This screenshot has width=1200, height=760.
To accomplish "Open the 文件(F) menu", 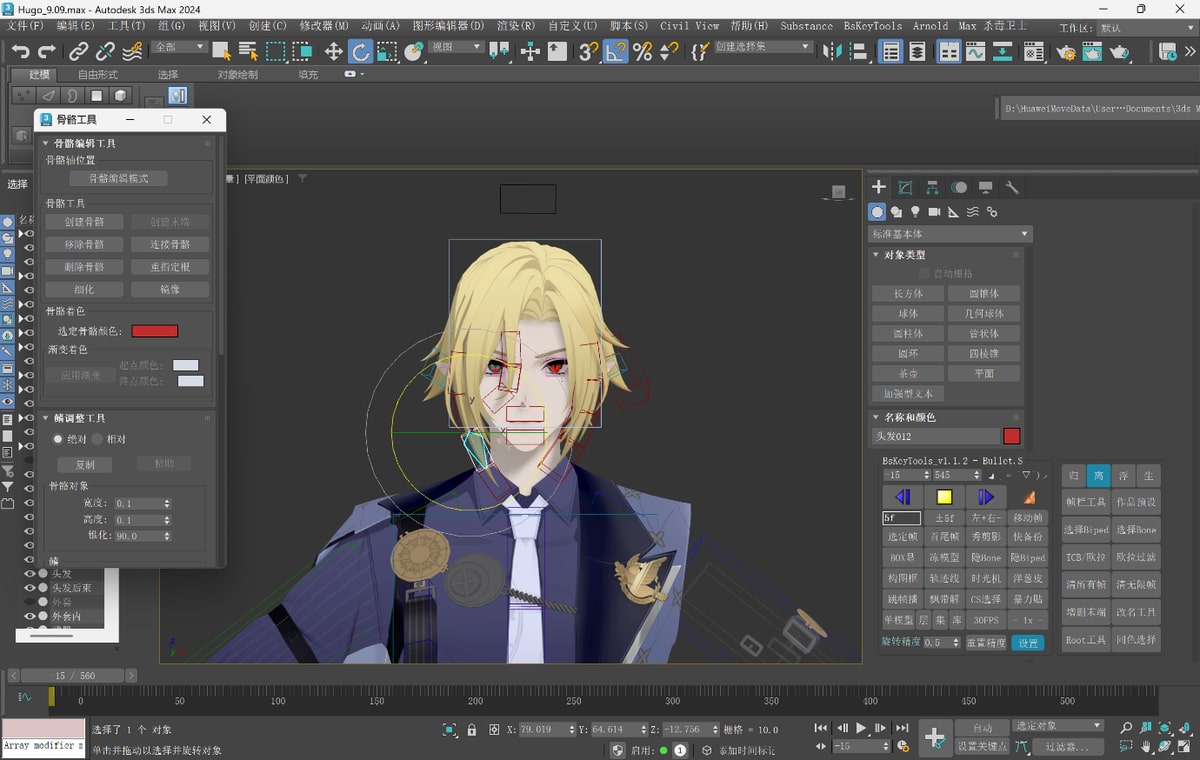I will 26,25.
